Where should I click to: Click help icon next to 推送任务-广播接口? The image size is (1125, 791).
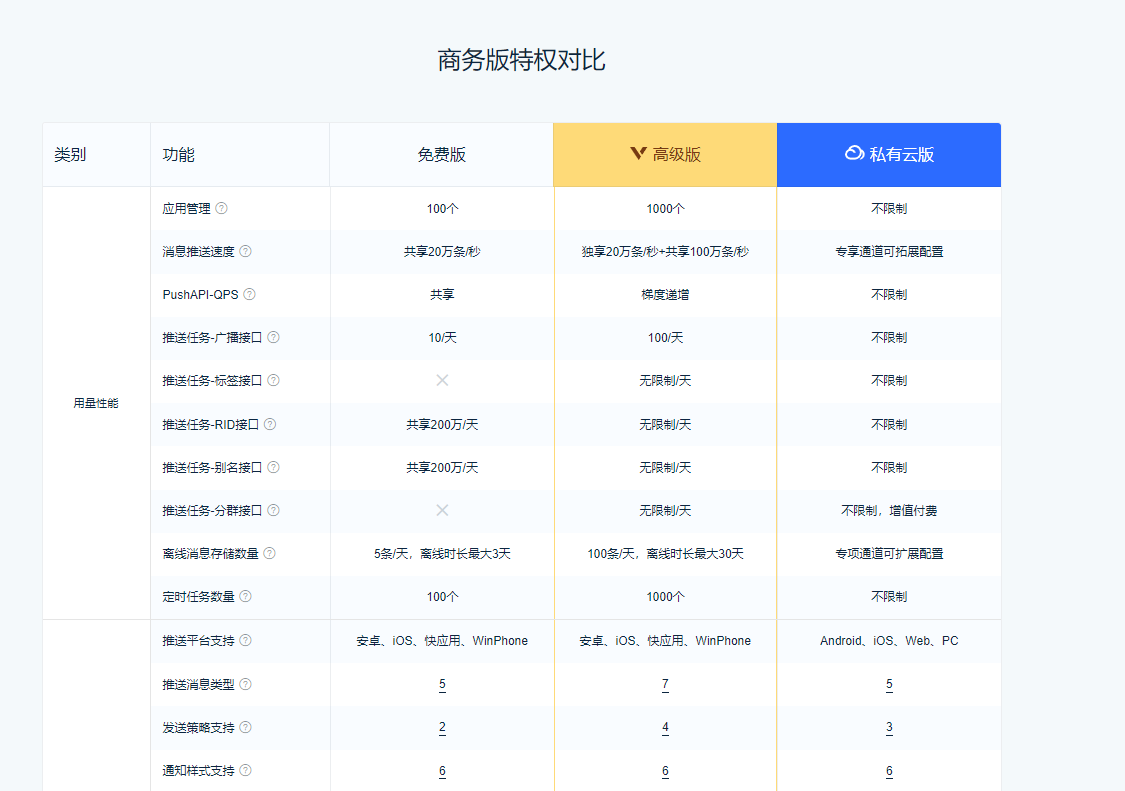pyautogui.click(x=274, y=337)
